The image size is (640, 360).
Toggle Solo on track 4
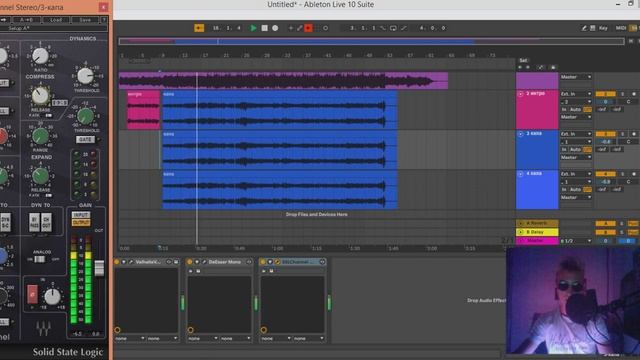point(622,174)
